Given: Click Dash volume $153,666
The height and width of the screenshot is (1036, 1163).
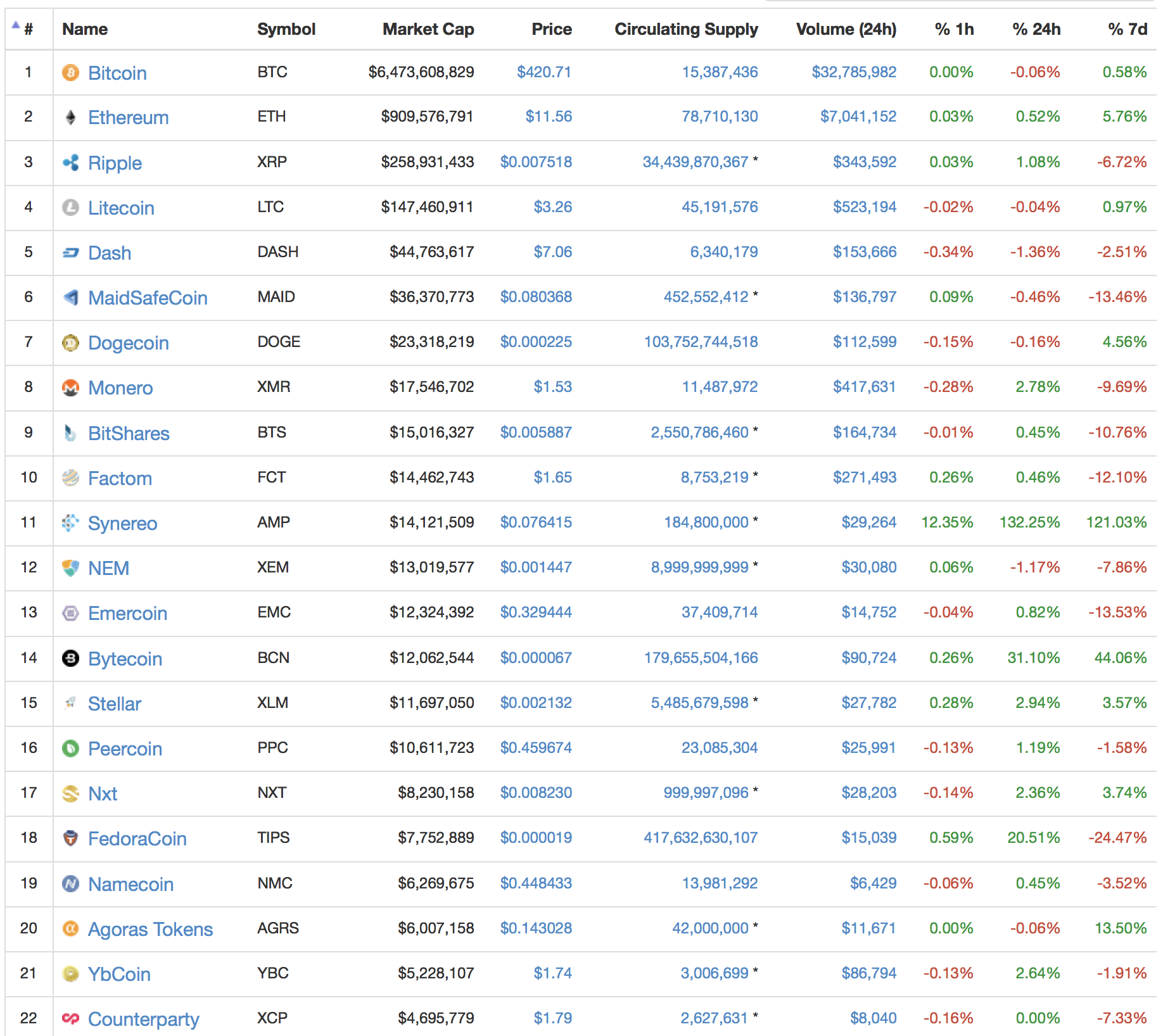Looking at the screenshot, I should click(865, 251).
